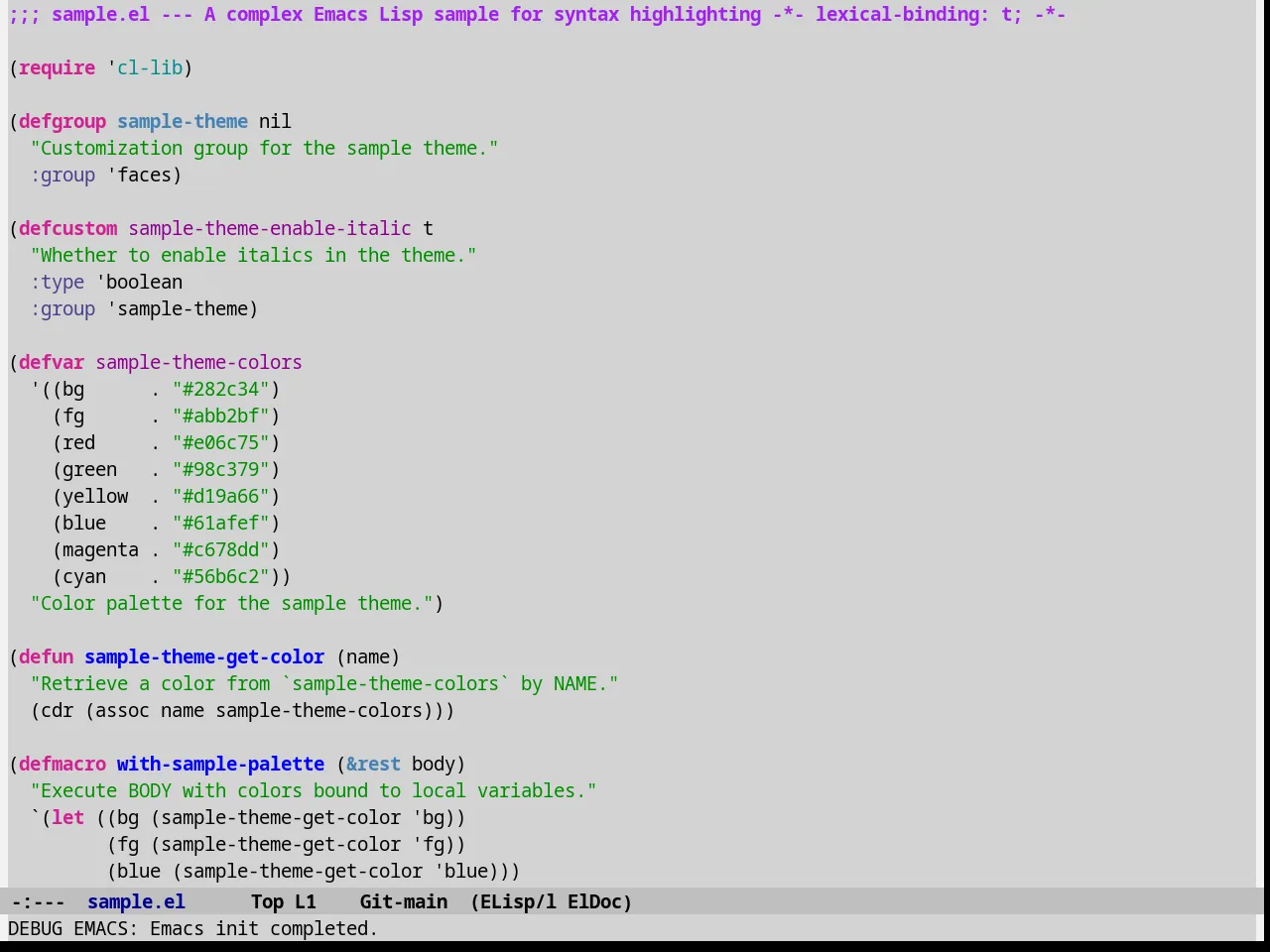Click variable name 'sample-theme-enable-italic'

point(270,228)
